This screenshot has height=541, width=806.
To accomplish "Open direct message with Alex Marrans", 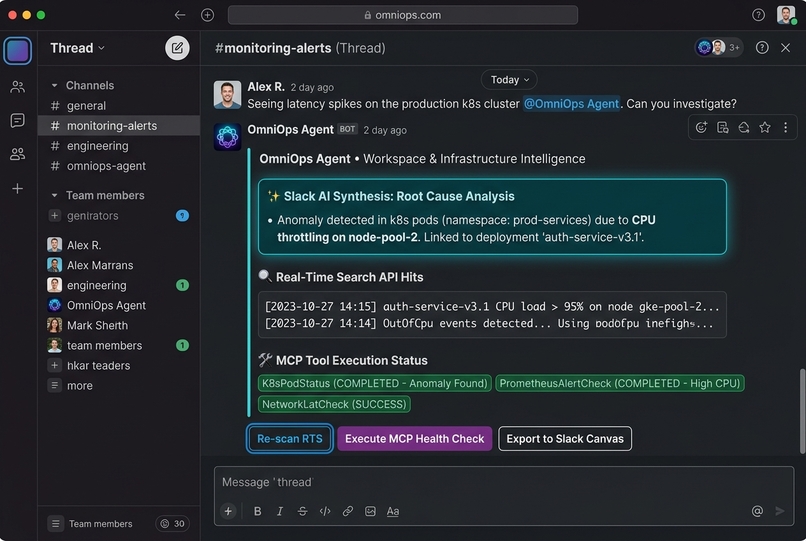I will [119, 265].
